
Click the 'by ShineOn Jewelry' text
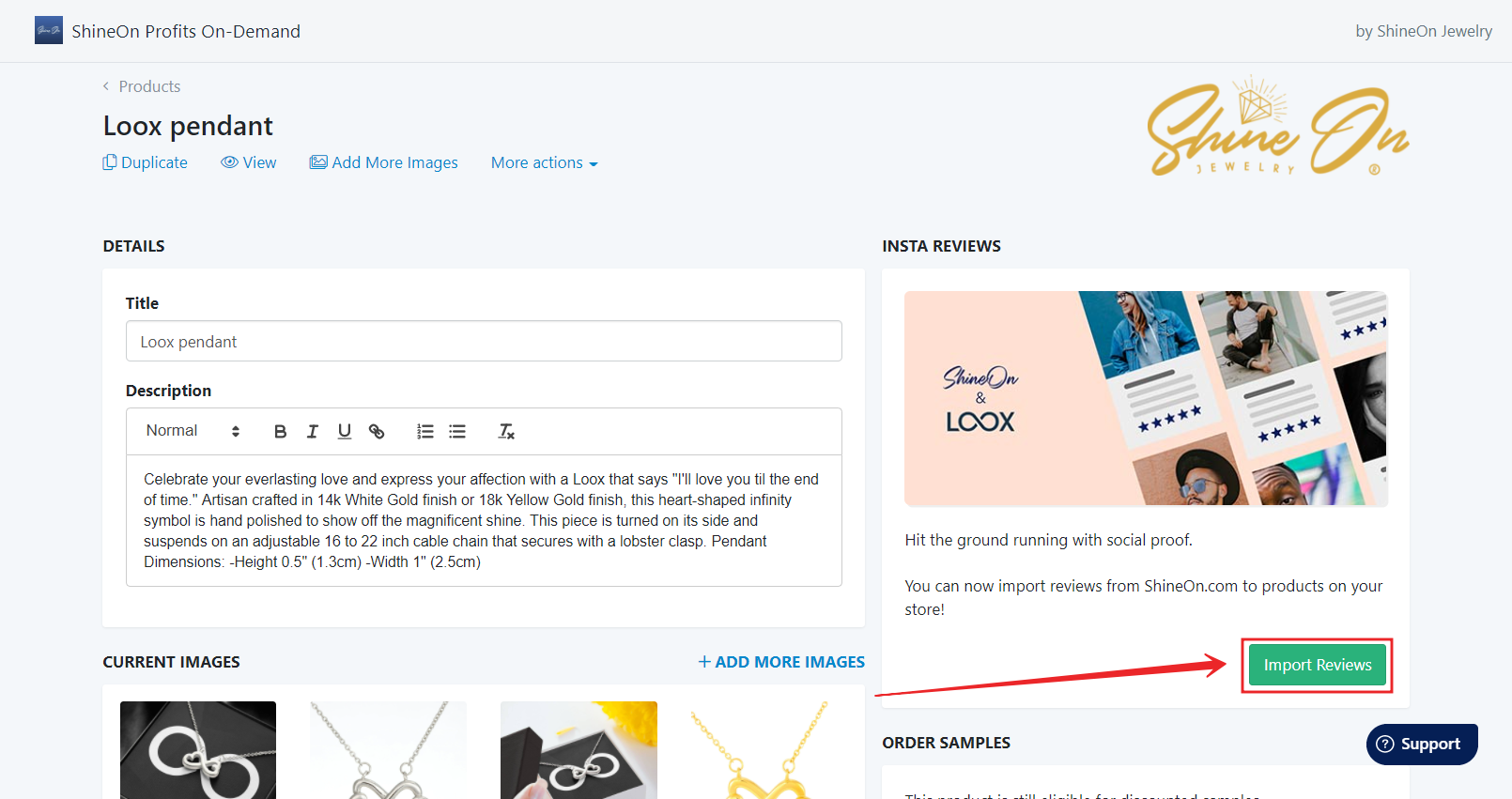click(1424, 31)
